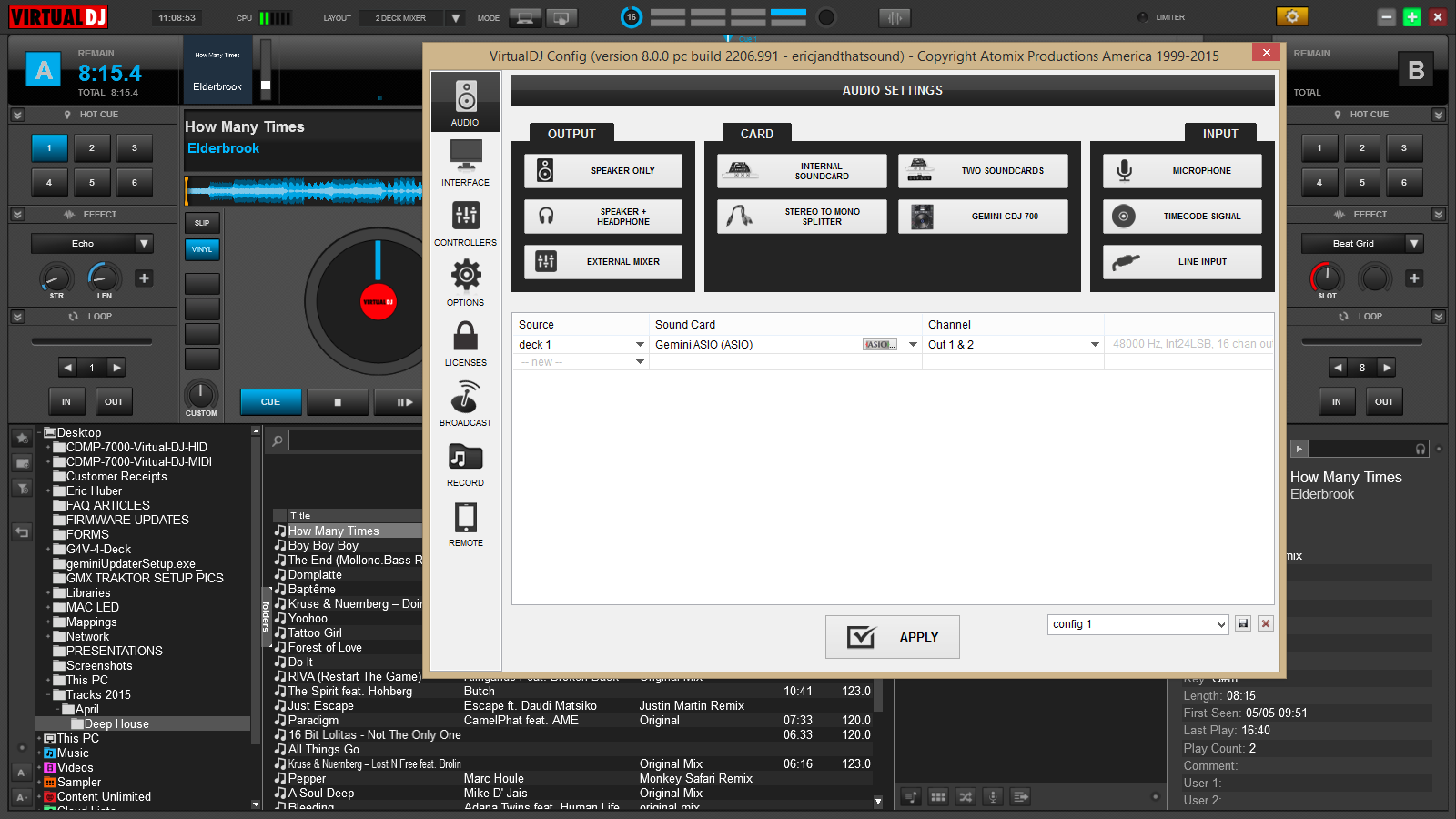
Task: Click the browser search field
Action: (x=355, y=440)
